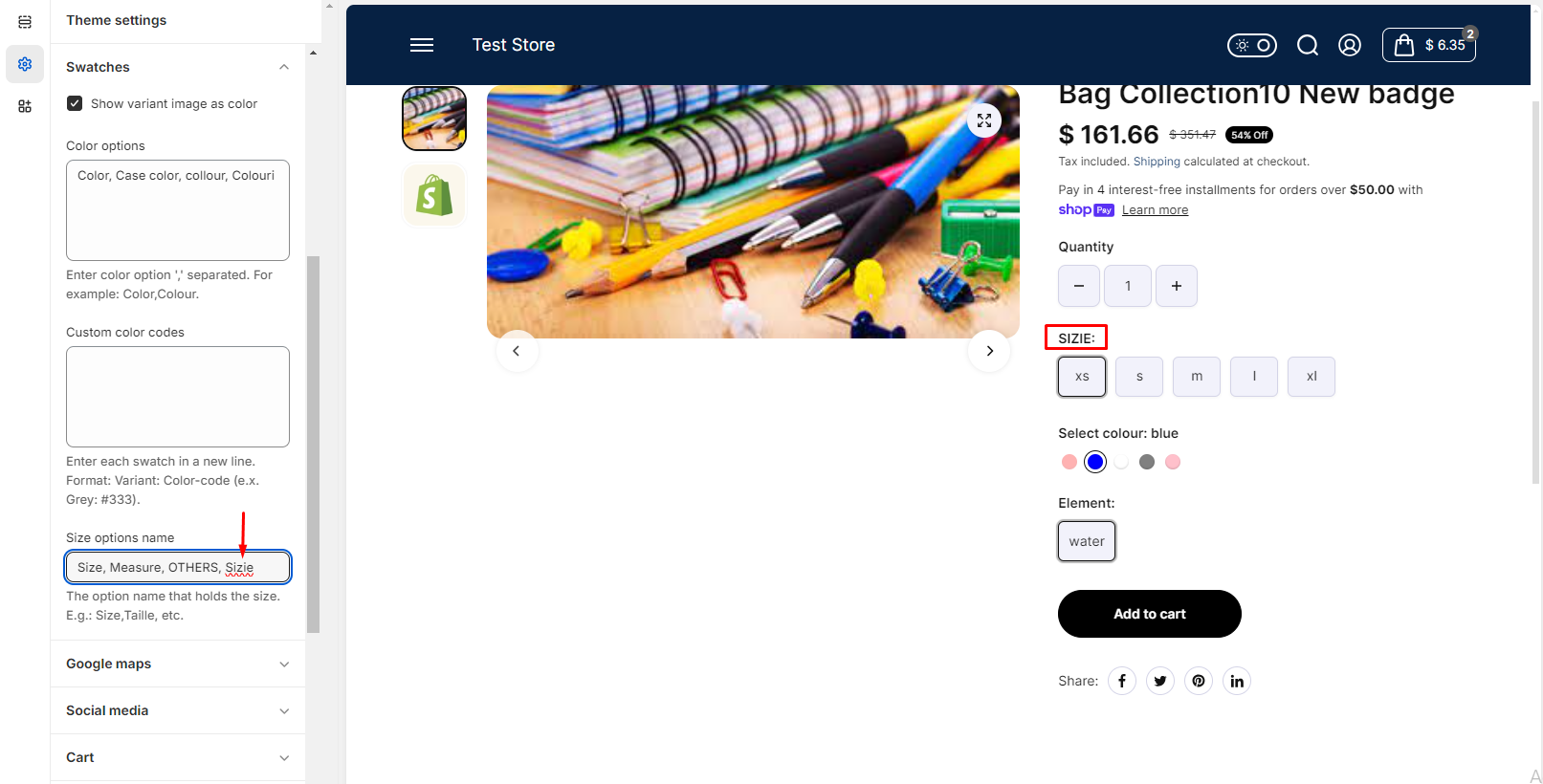Open the app embeds sidebar icon
Screen dimensions: 1543x784
click(x=25, y=106)
